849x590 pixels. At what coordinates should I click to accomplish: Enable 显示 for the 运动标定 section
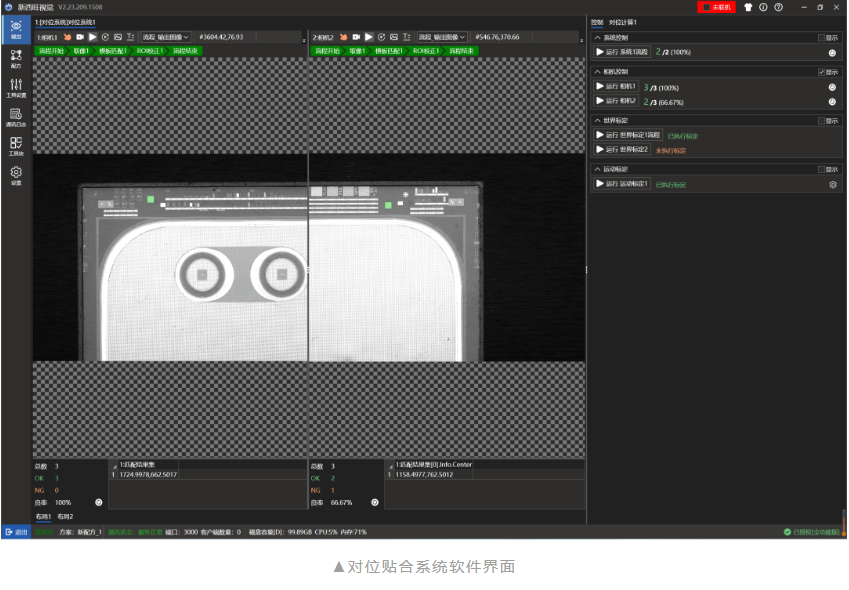point(822,169)
